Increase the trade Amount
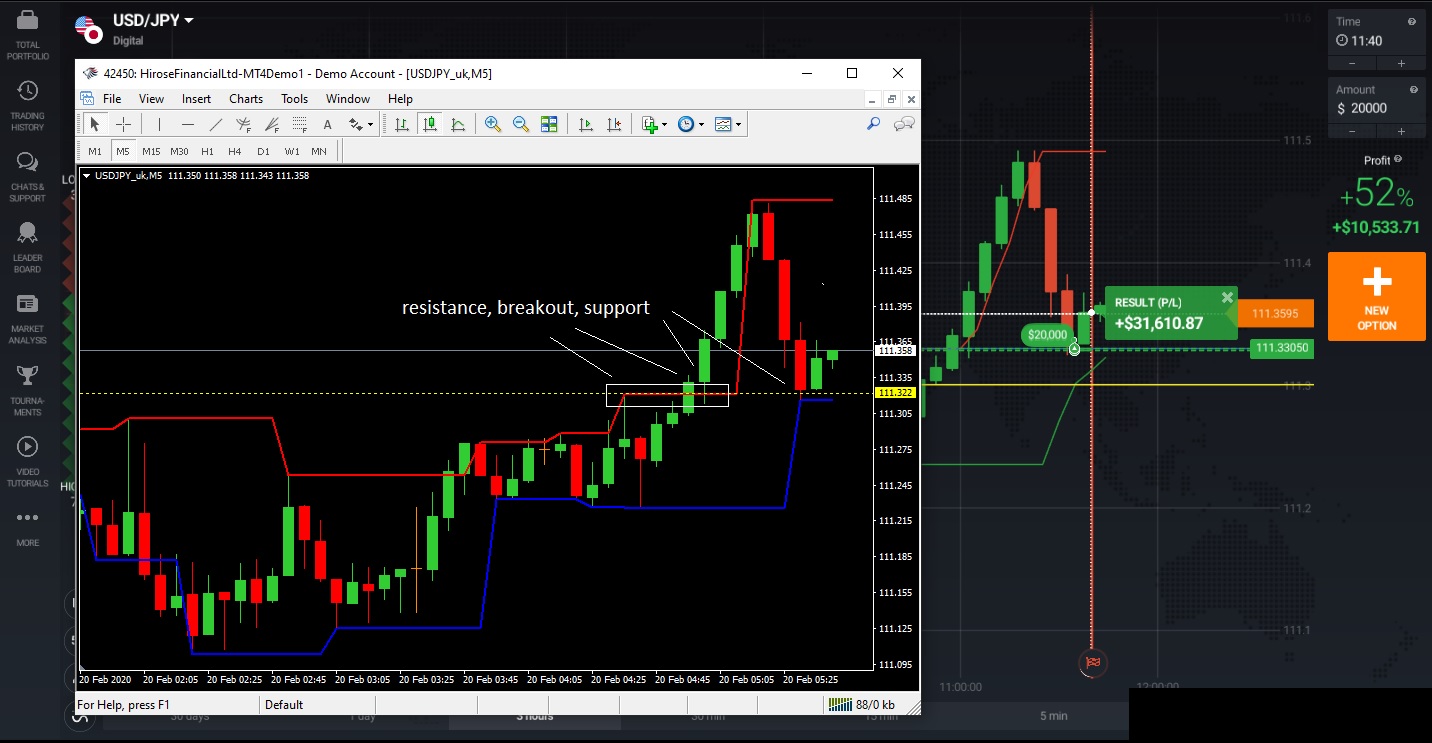 click(x=1401, y=131)
